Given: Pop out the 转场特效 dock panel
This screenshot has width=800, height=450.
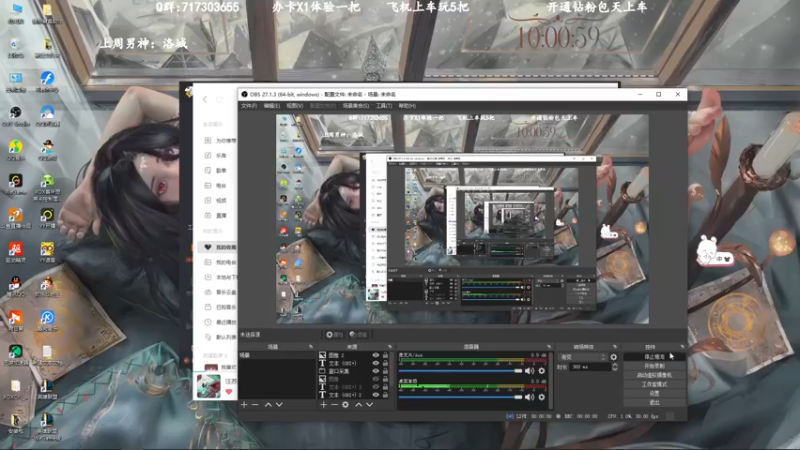Looking at the screenshot, I should (x=615, y=347).
